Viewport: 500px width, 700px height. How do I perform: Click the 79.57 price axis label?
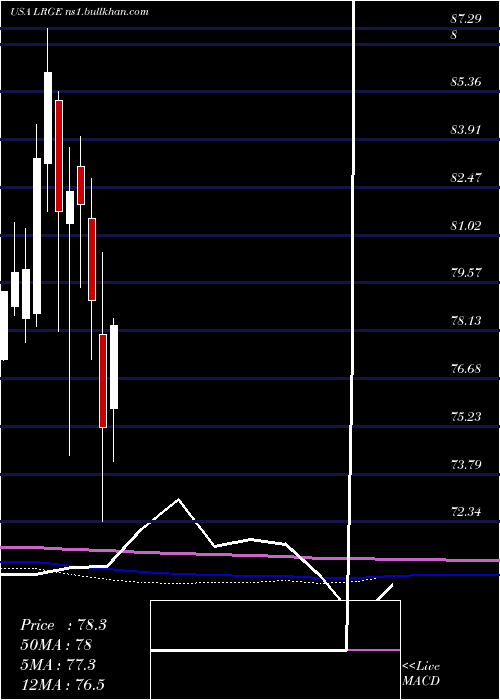click(x=466, y=273)
